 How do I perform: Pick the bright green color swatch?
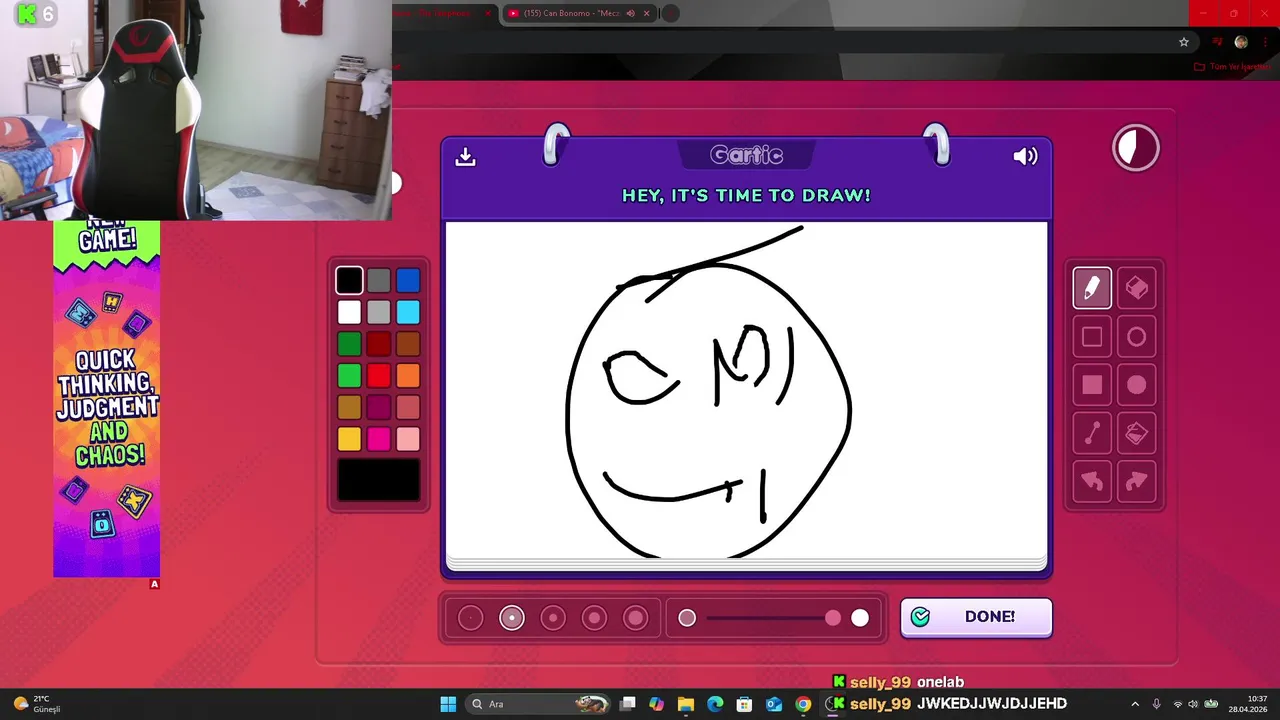click(x=349, y=376)
